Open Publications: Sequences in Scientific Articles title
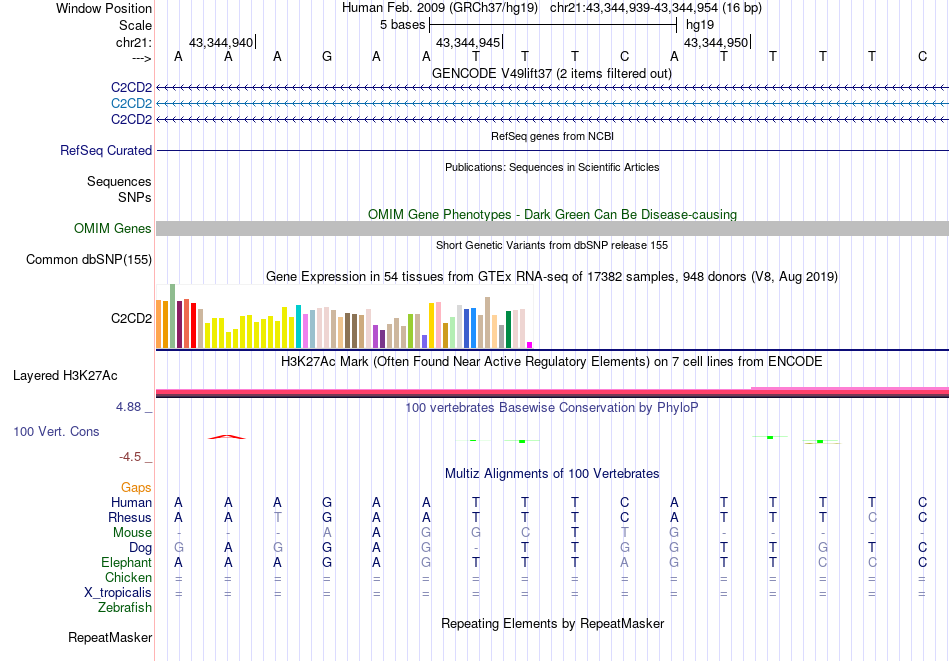950x661 pixels. click(x=552, y=167)
